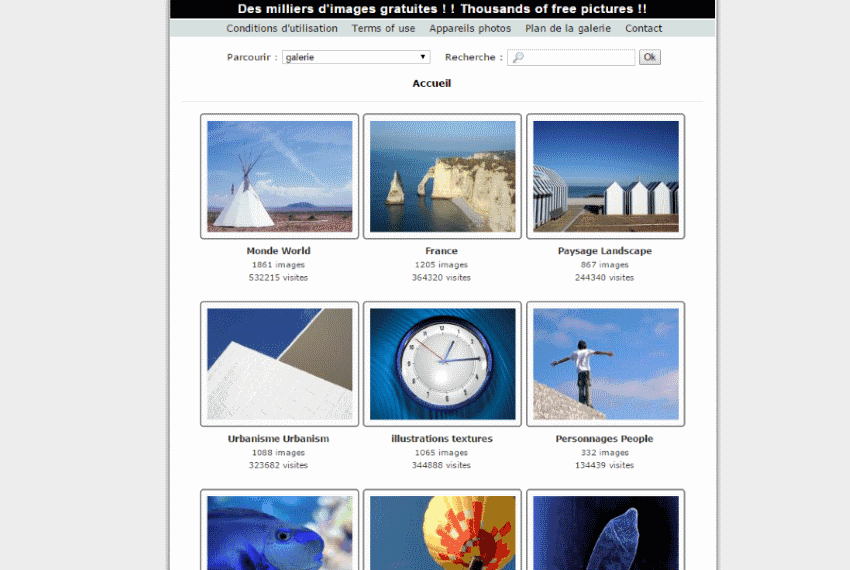850x570 pixels.
Task: Select the '323682 visites' text
Action: pos(278,465)
